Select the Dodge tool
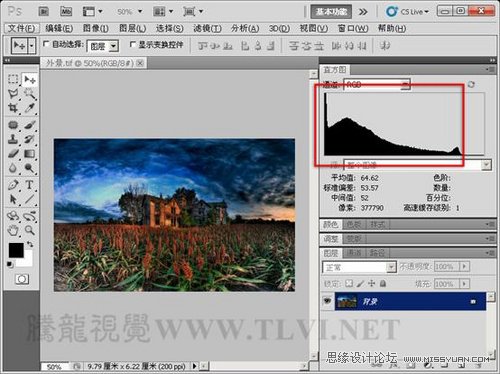The image size is (500, 374). point(30,168)
